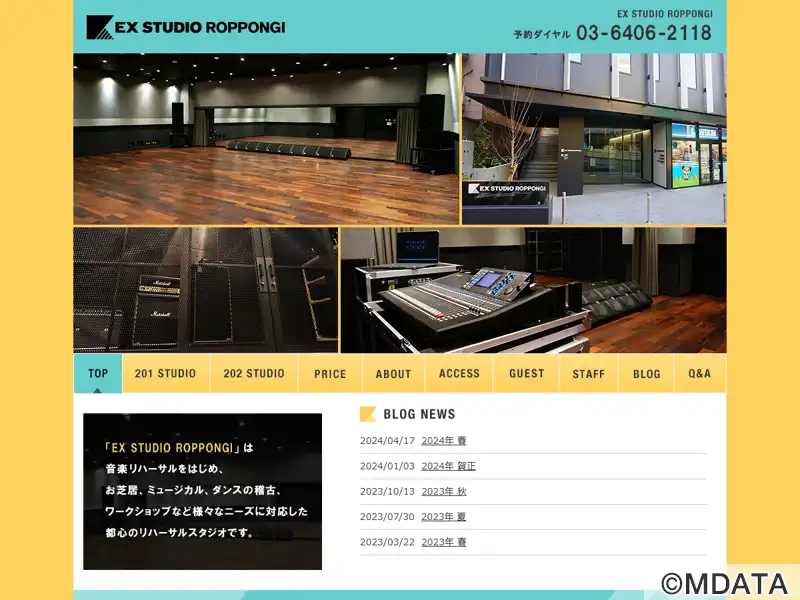The height and width of the screenshot is (600, 800).
Task: Open the blog post 2023年 春
Action: pyautogui.click(x=444, y=542)
